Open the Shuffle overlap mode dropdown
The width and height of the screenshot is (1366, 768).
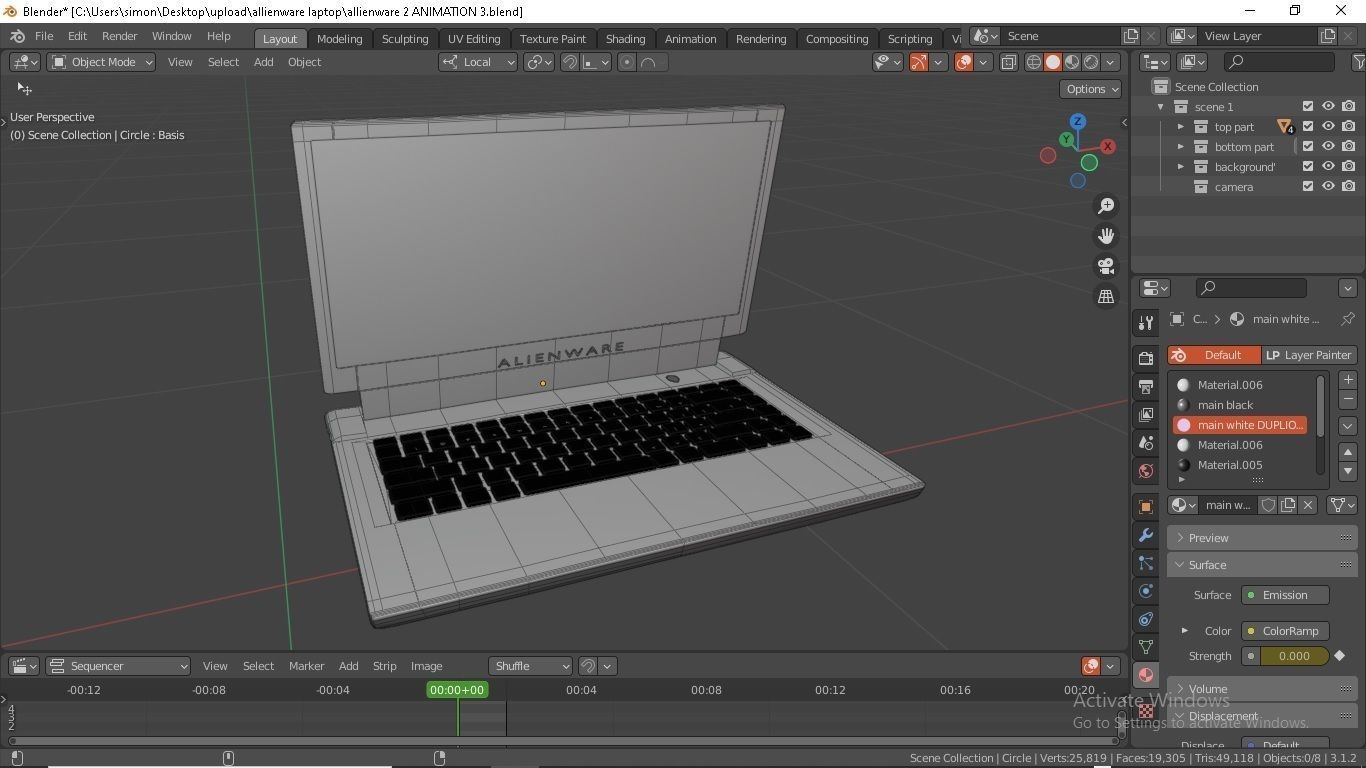(530, 666)
